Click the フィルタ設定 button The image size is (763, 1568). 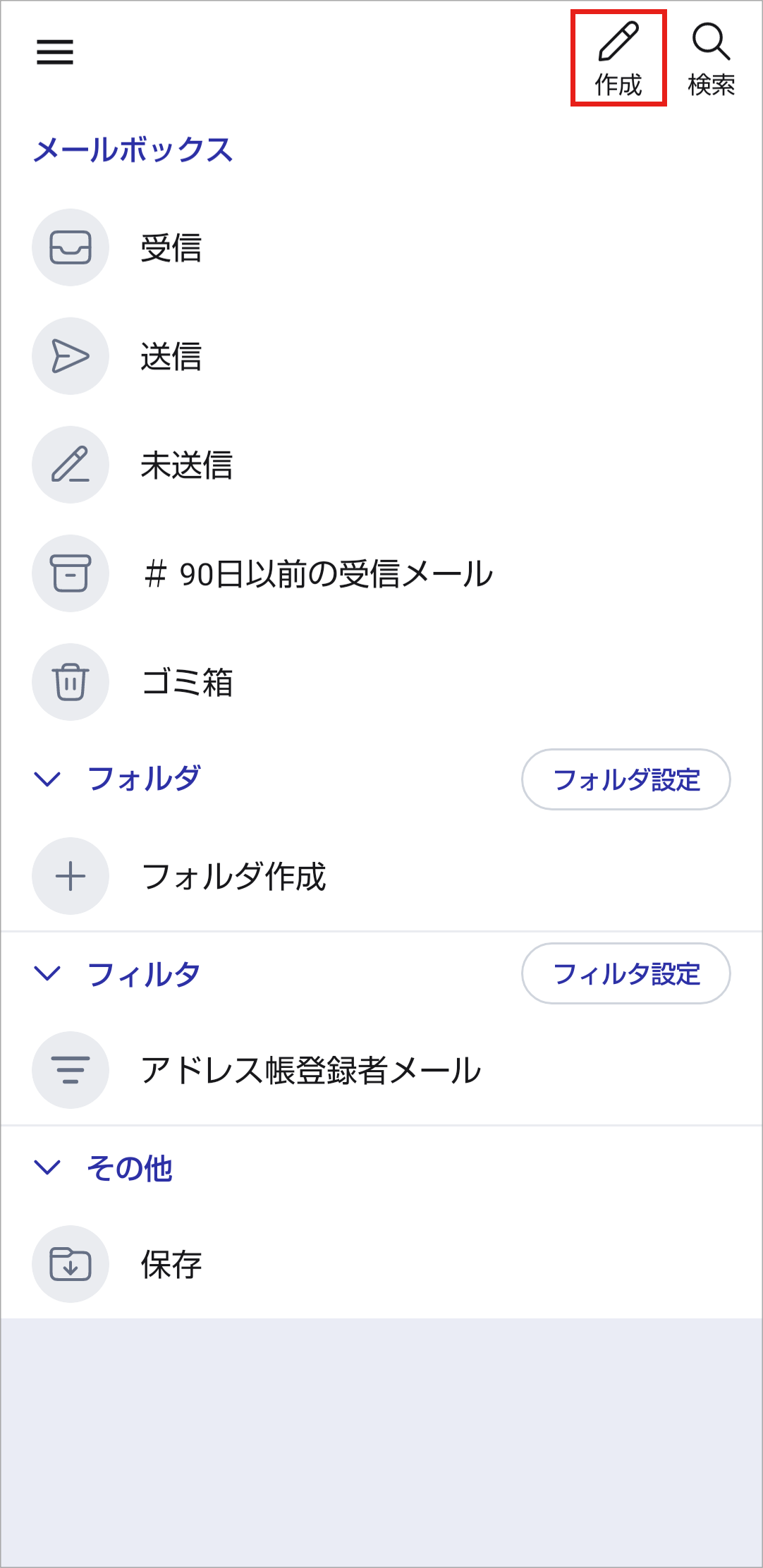(625, 973)
